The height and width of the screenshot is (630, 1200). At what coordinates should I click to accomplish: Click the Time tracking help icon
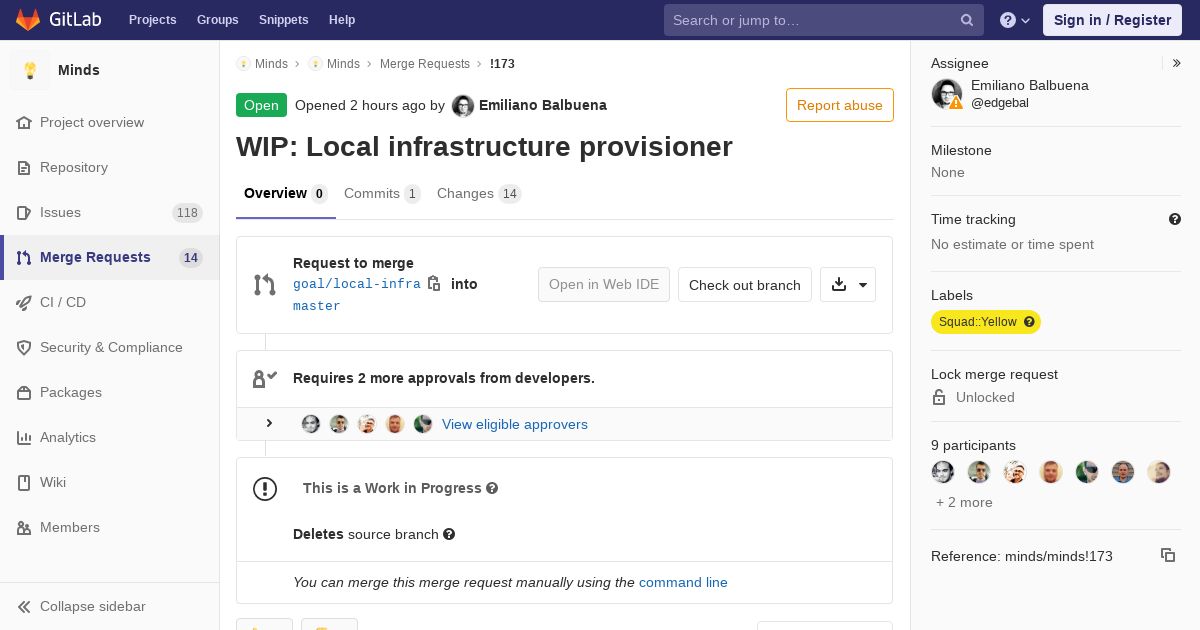click(1175, 219)
